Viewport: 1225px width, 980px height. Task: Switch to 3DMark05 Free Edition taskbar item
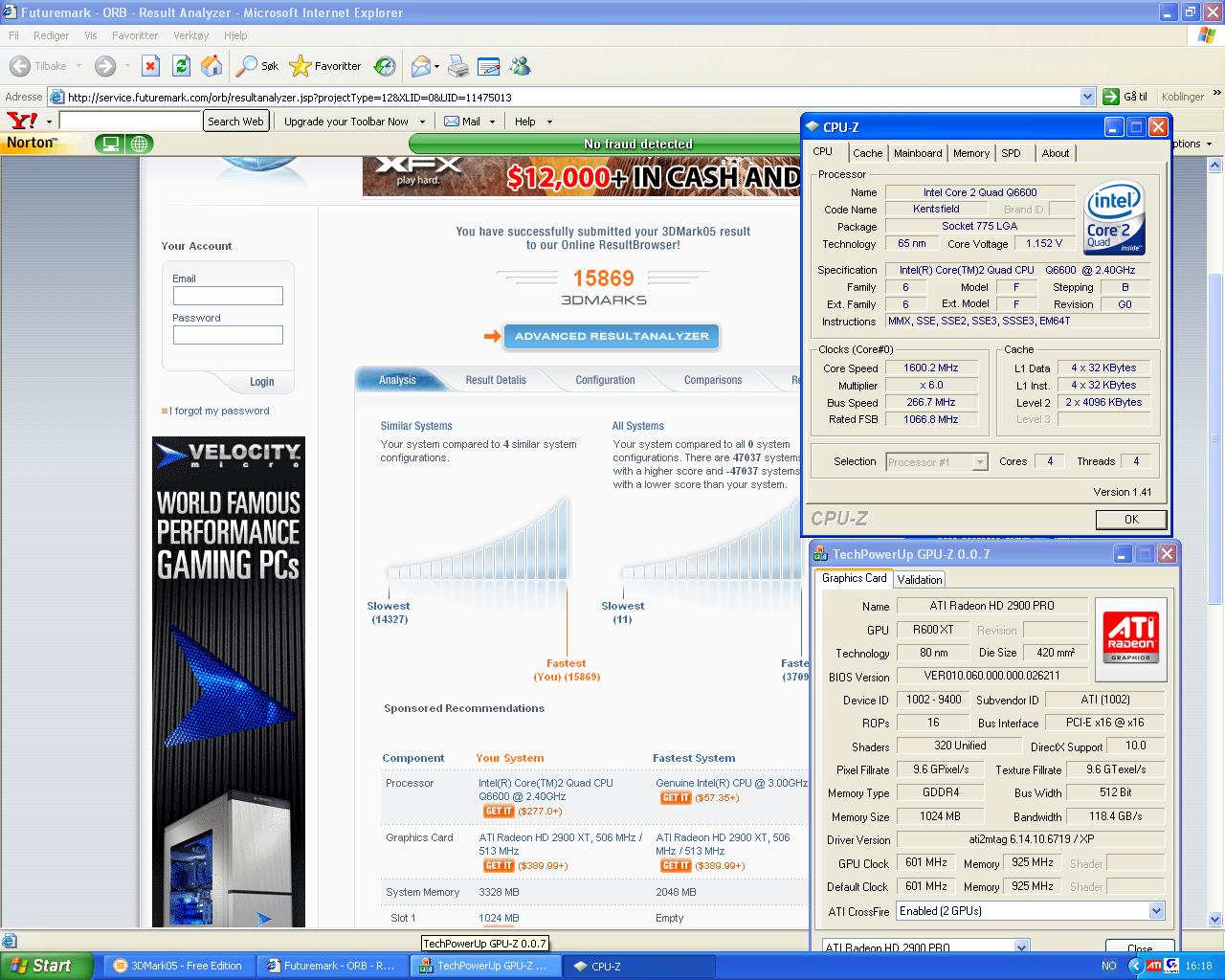point(178,966)
